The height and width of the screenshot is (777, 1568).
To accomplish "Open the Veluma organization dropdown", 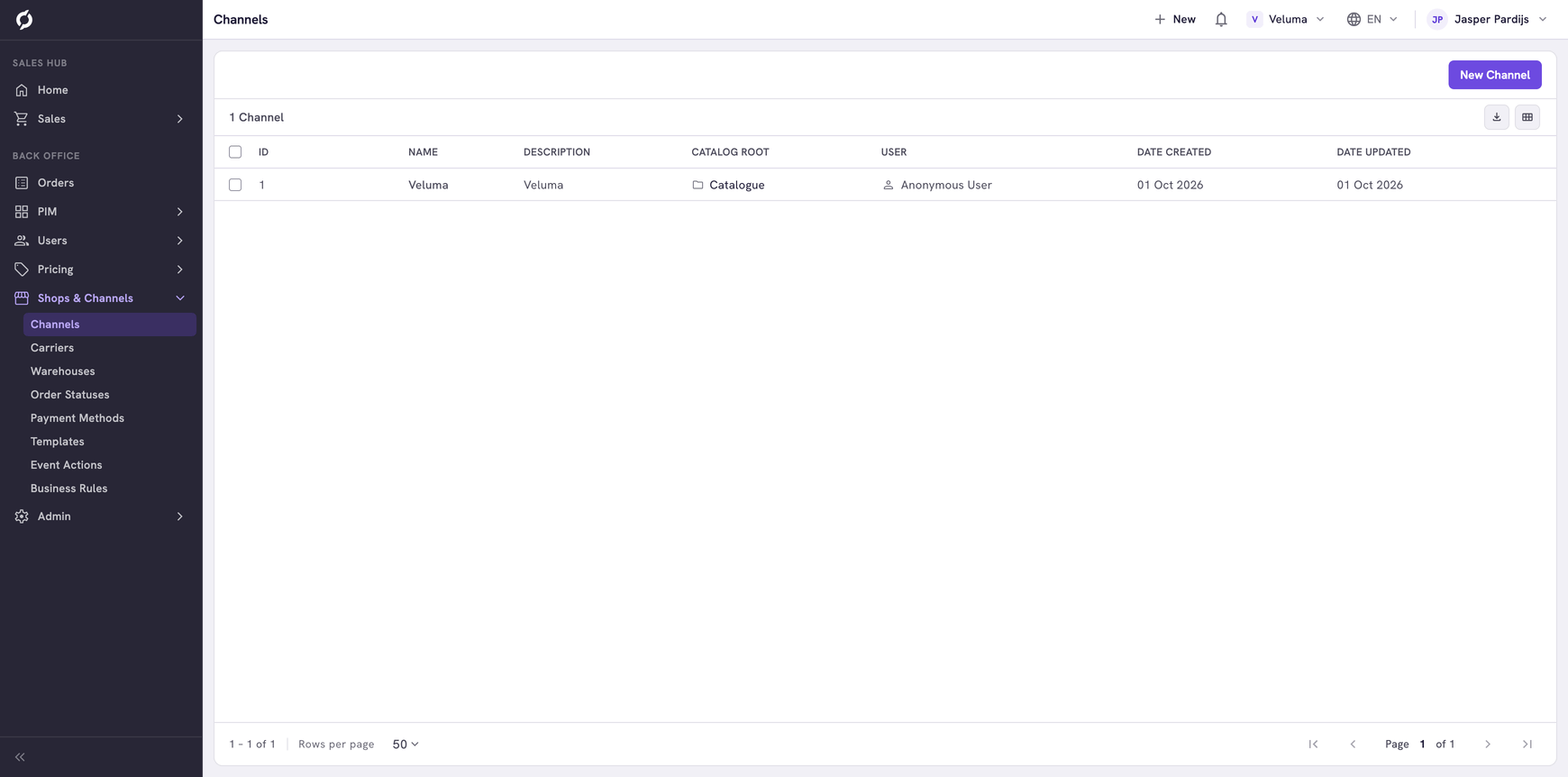I will click(1286, 19).
